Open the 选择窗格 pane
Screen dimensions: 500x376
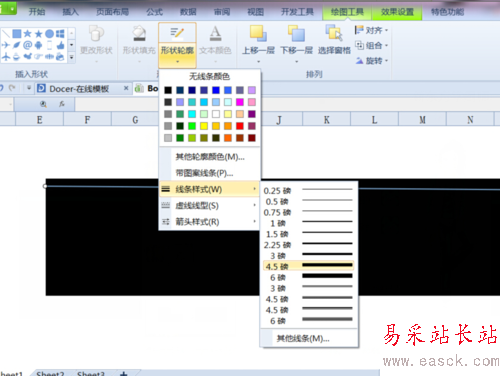334,40
